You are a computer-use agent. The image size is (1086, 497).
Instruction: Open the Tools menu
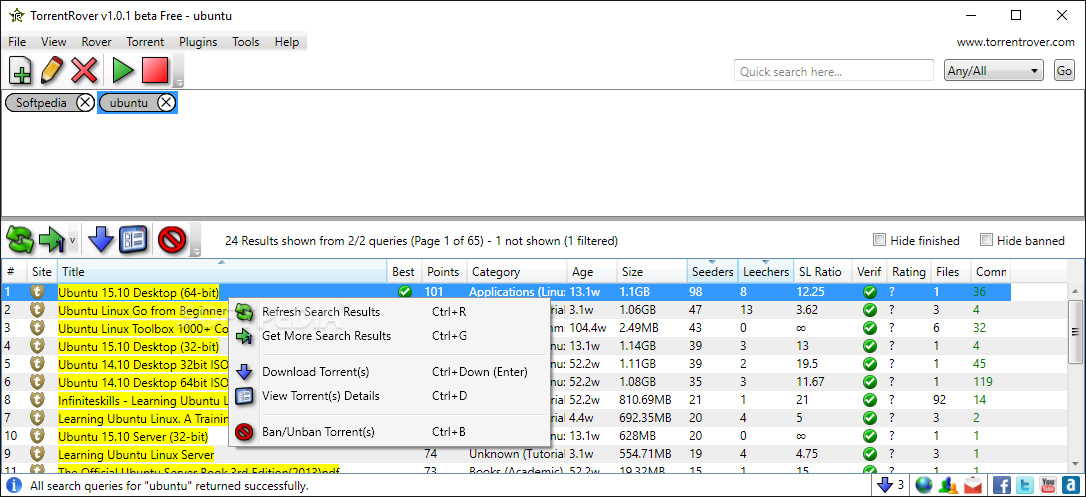(246, 42)
